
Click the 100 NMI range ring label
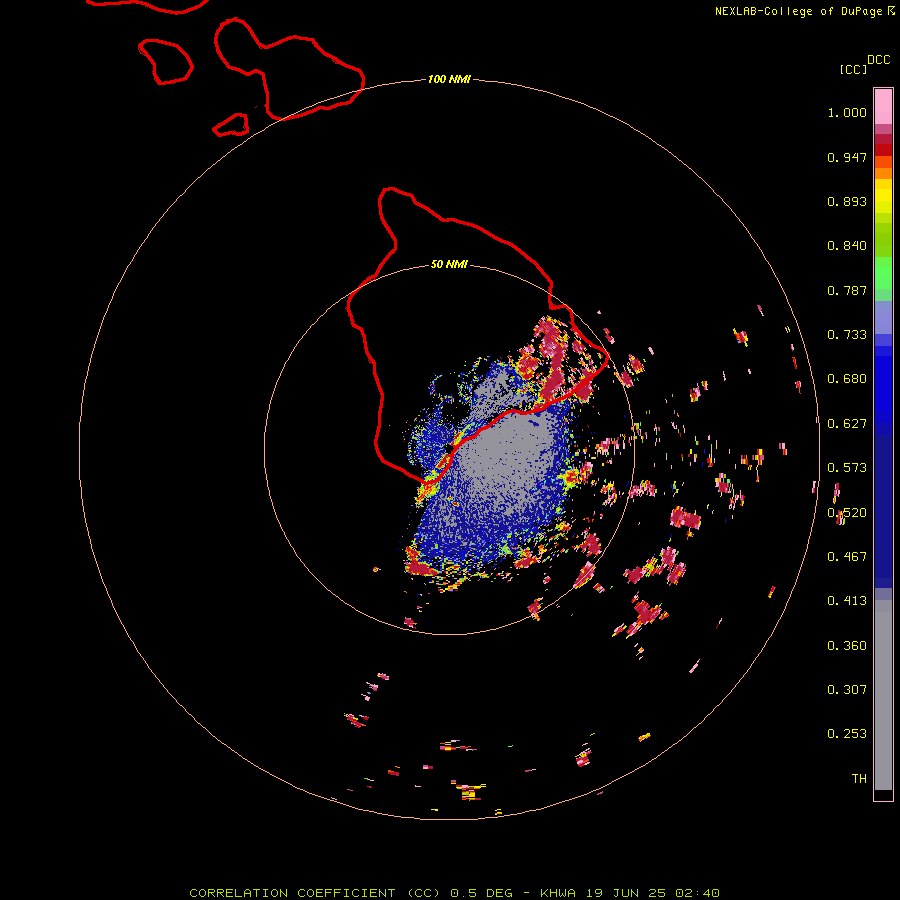[x=449, y=79]
